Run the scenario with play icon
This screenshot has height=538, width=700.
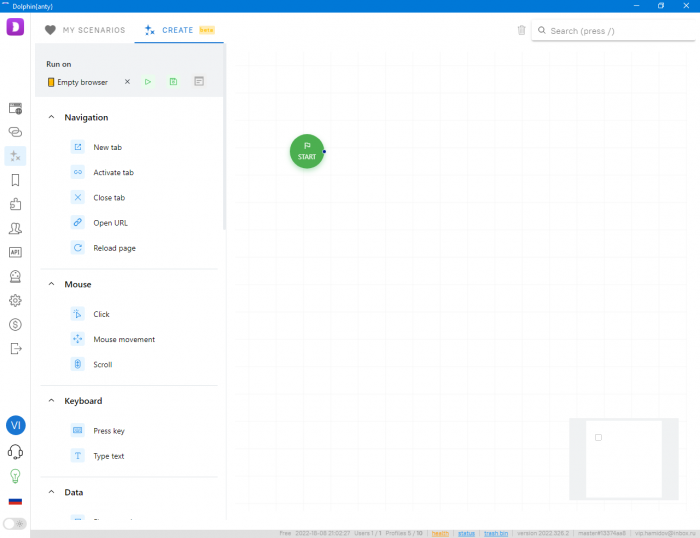click(148, 82)
